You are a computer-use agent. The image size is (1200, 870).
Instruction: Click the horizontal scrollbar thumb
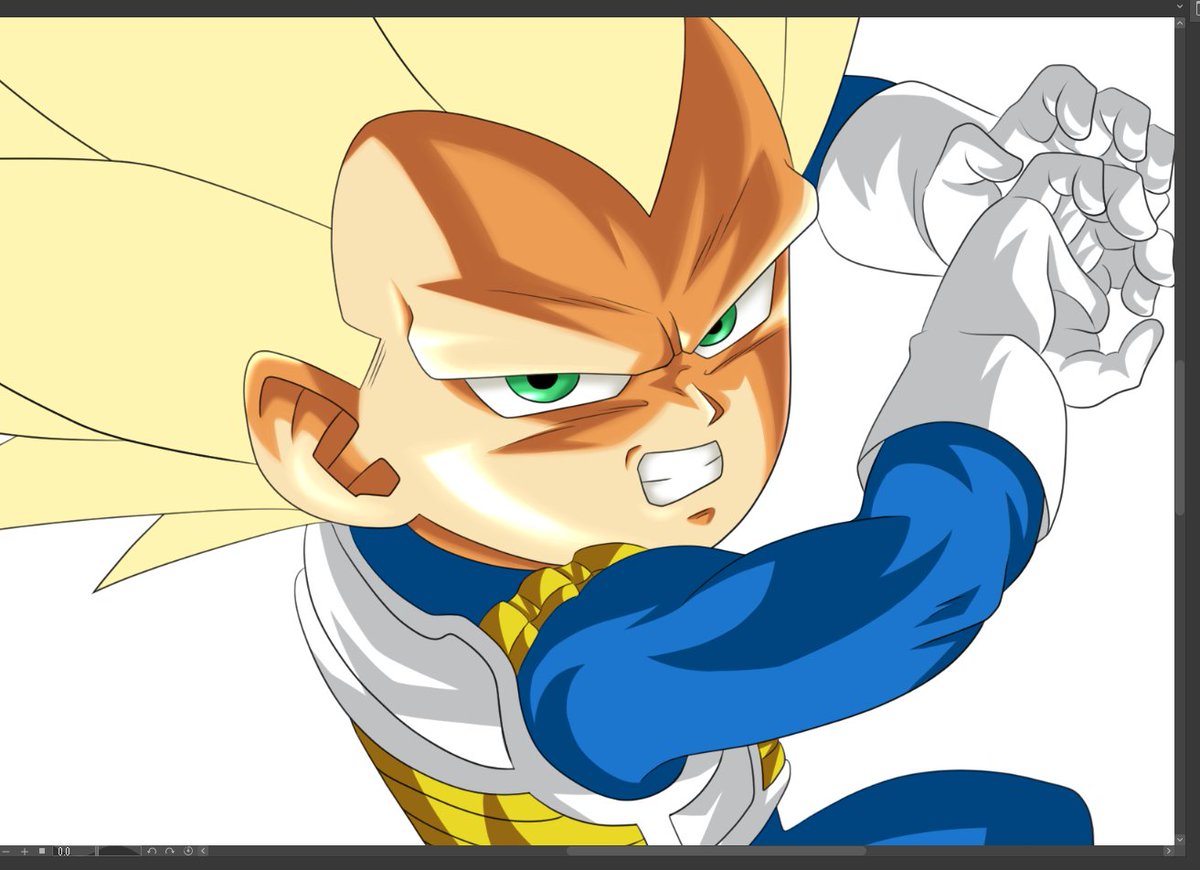(x=716, y=851)
